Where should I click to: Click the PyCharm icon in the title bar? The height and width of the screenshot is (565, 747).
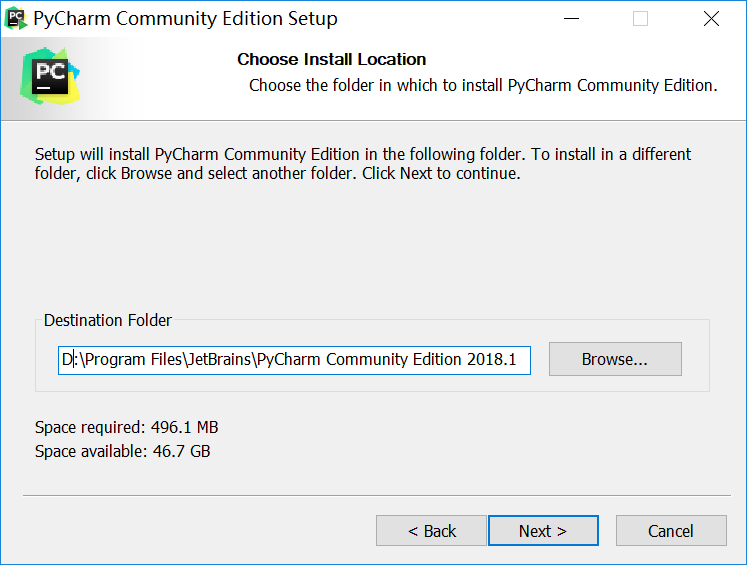click(16, 18)
